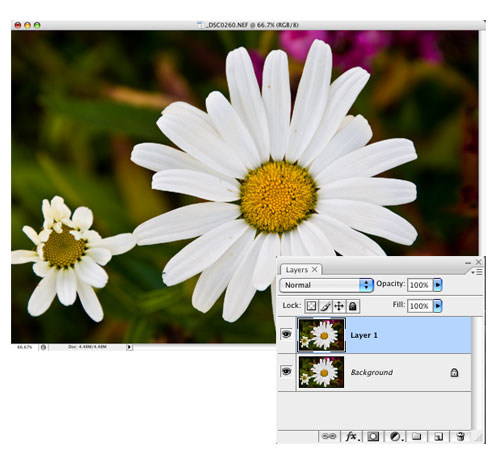Click the Link layers icon

[x=329, y=436]
